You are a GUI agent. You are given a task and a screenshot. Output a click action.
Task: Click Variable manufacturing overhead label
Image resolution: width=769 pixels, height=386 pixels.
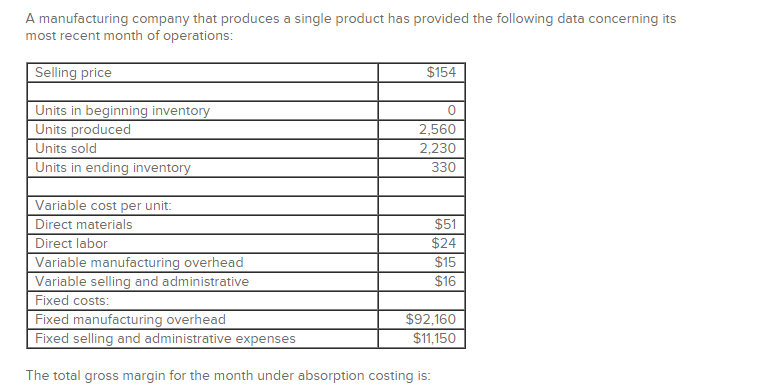pos(139,262)
